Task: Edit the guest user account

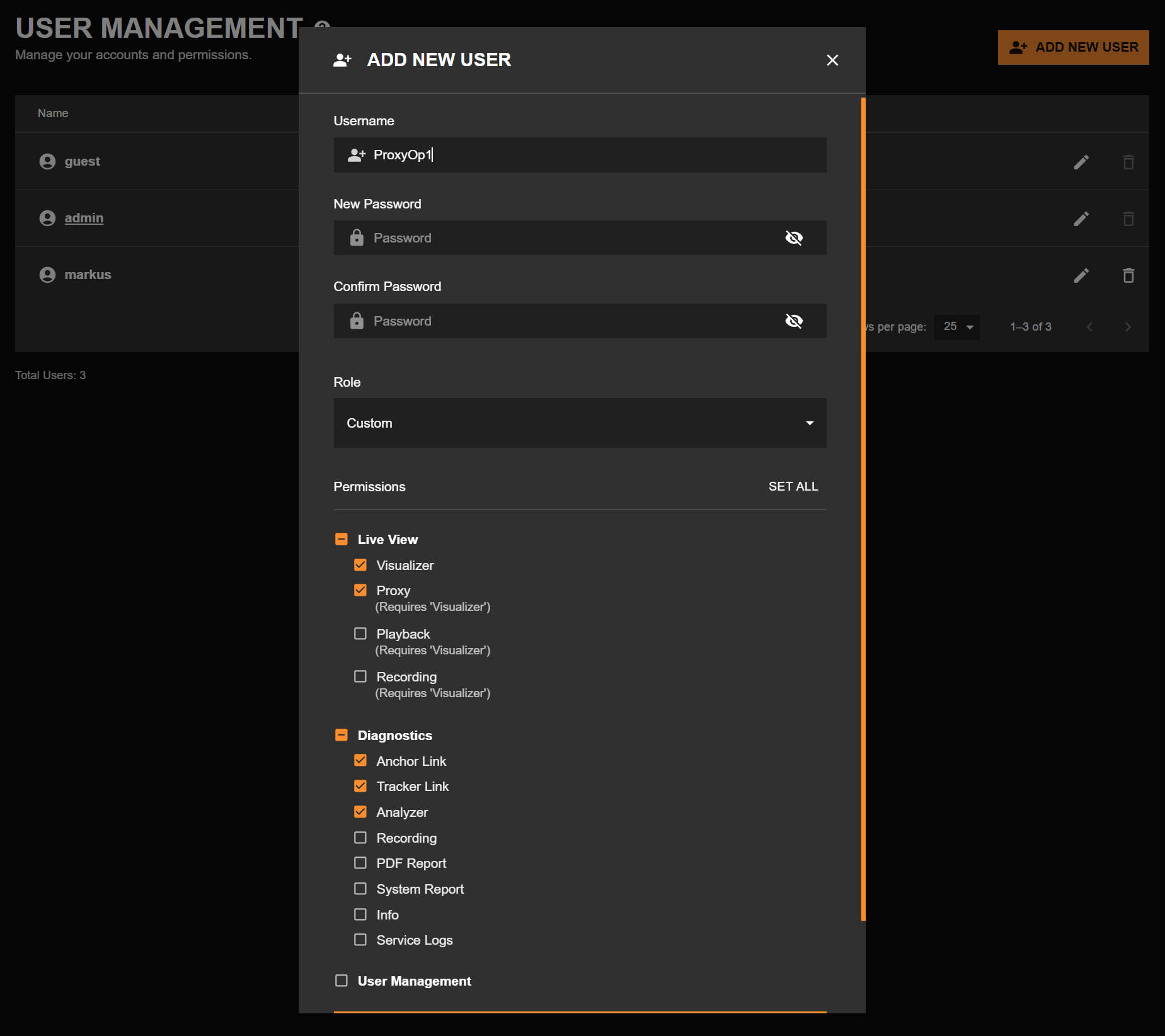Action: point(1082,162)
